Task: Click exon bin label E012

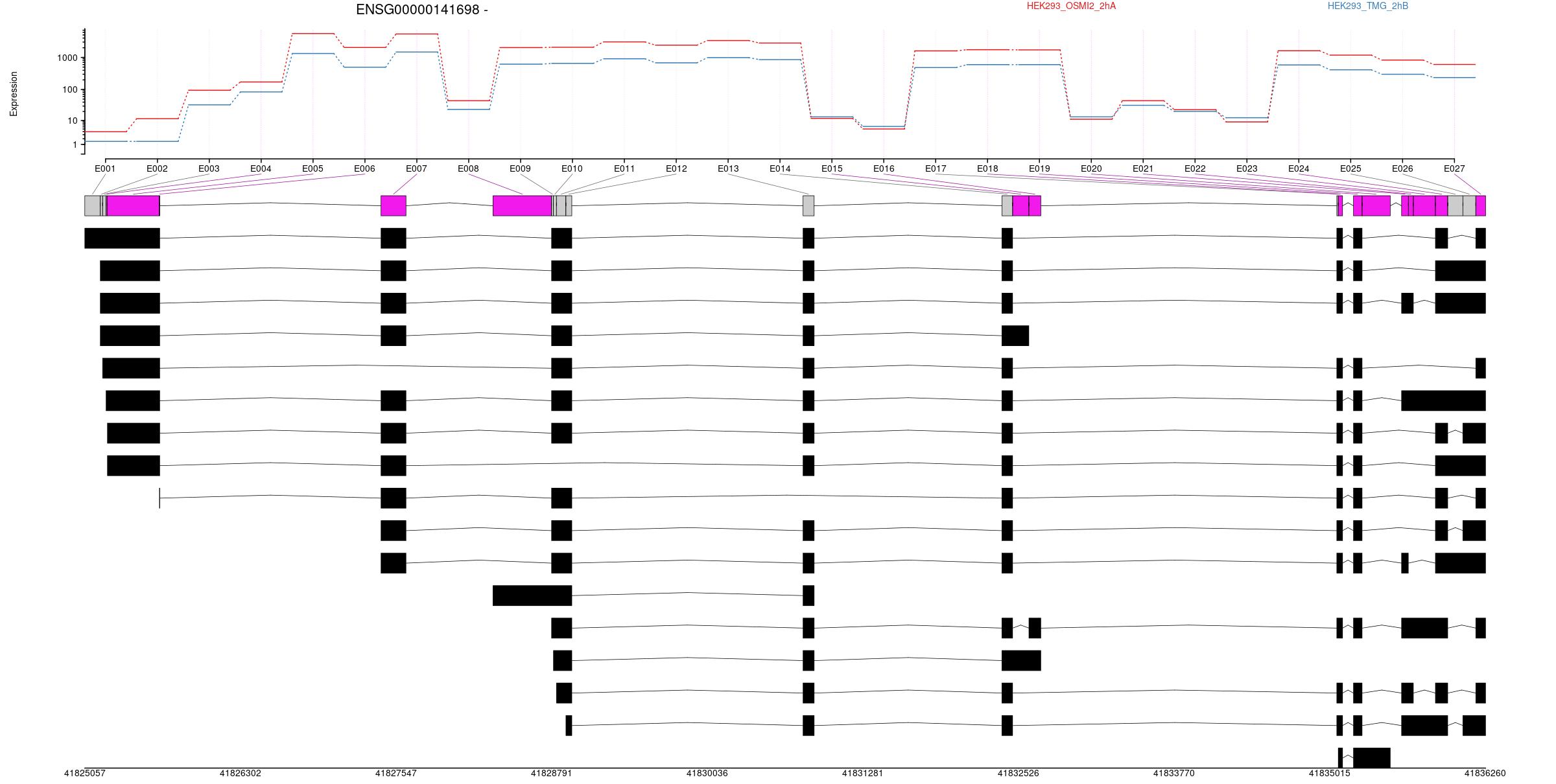Action: click(676, 168)
